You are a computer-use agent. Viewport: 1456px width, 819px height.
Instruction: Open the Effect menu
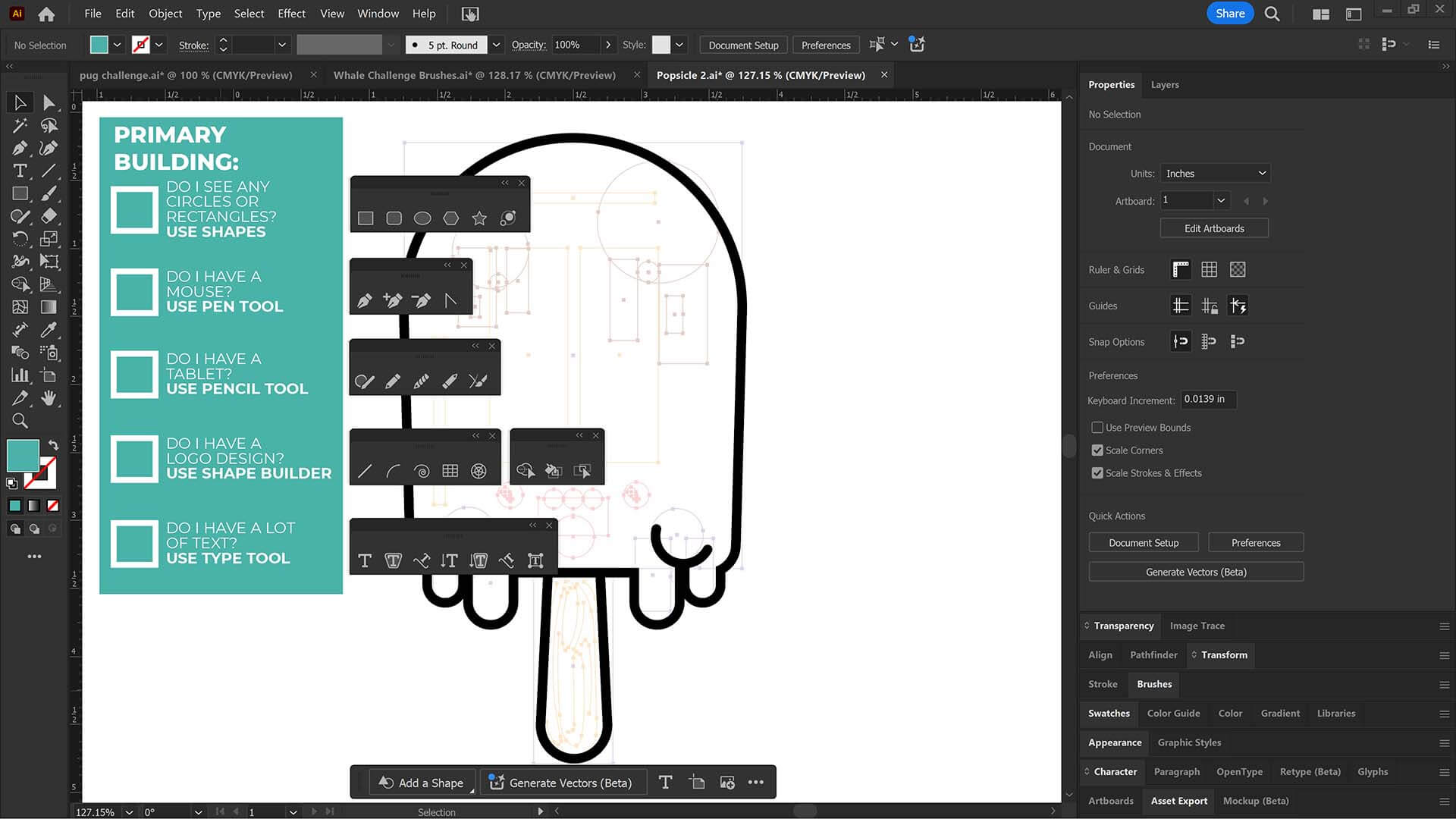[291, 14]
